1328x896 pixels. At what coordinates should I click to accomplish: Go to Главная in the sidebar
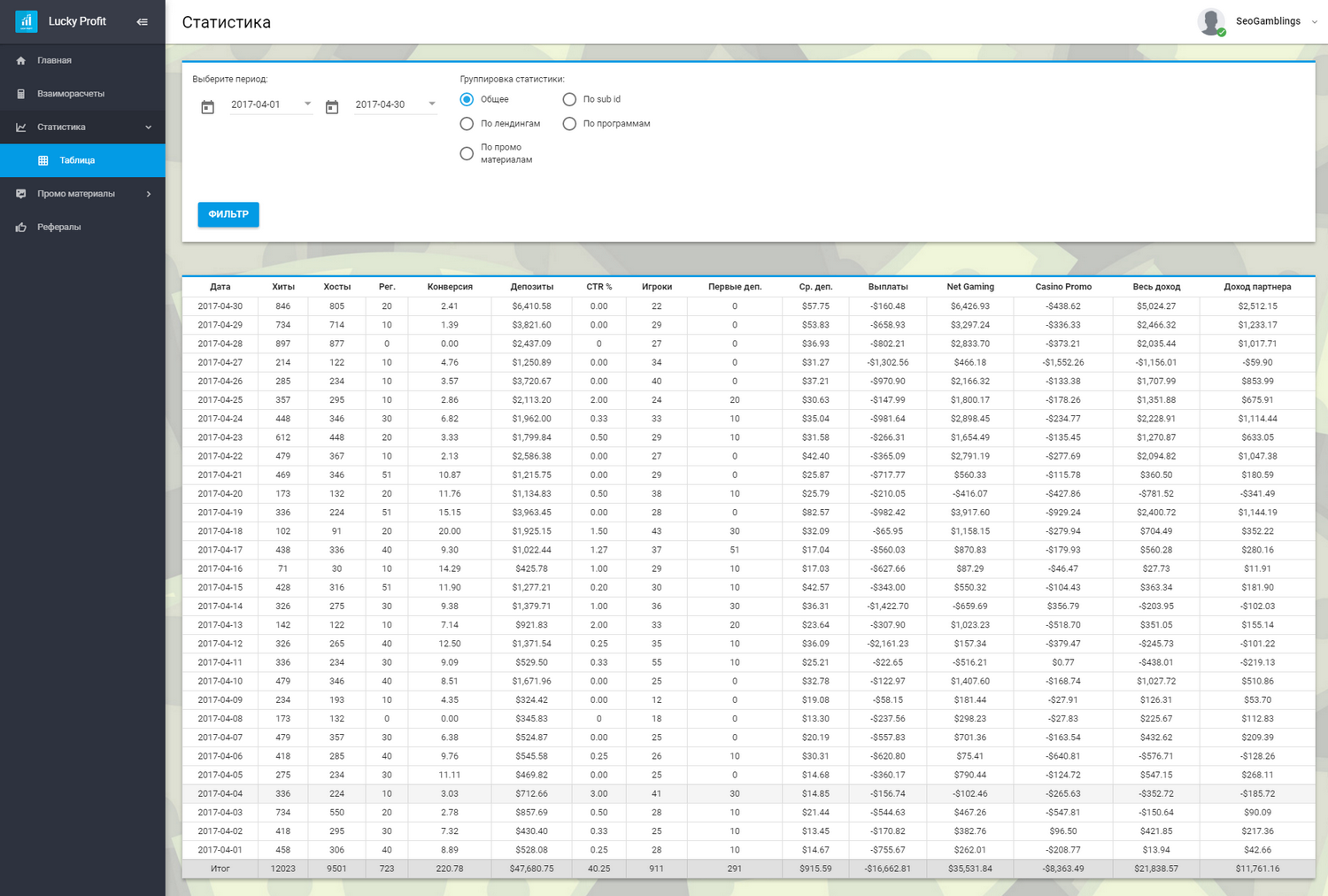click(82, 60)
